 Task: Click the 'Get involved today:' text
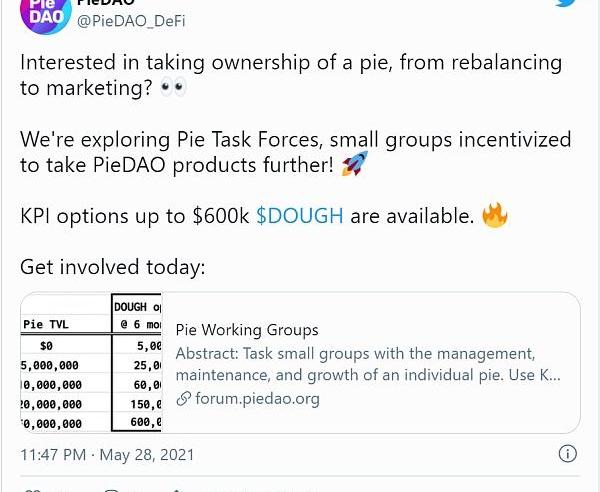click(x=113, y=267)
